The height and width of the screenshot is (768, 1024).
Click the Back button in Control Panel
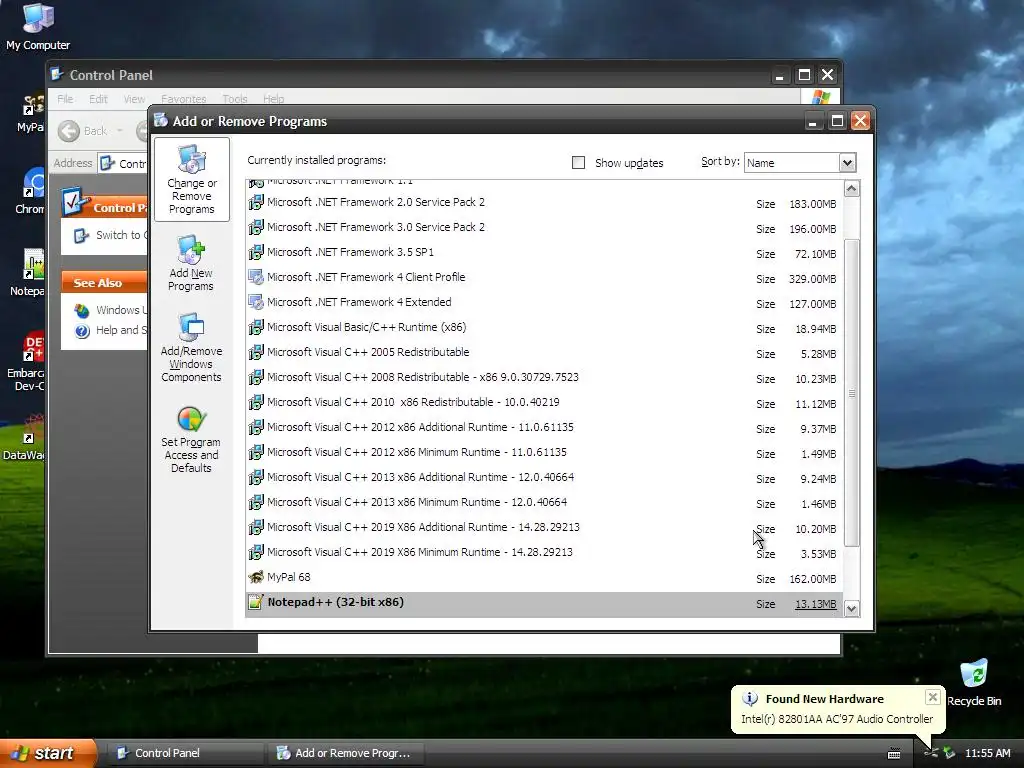pyautogui.click(x=83, y=131)
